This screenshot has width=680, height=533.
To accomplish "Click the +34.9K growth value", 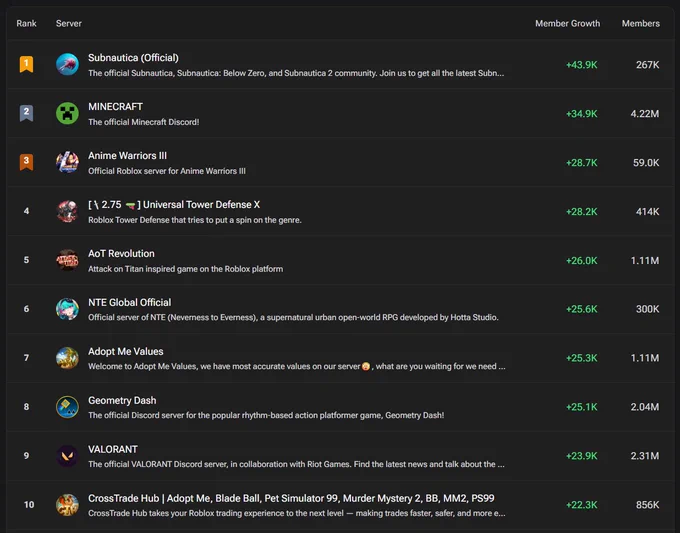I will click(x=582, y=114).
